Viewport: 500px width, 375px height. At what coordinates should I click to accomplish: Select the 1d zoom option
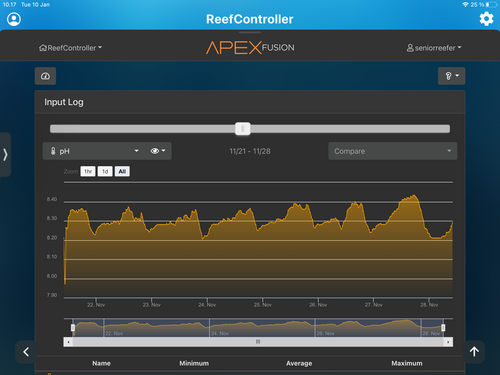click(105, 171)
